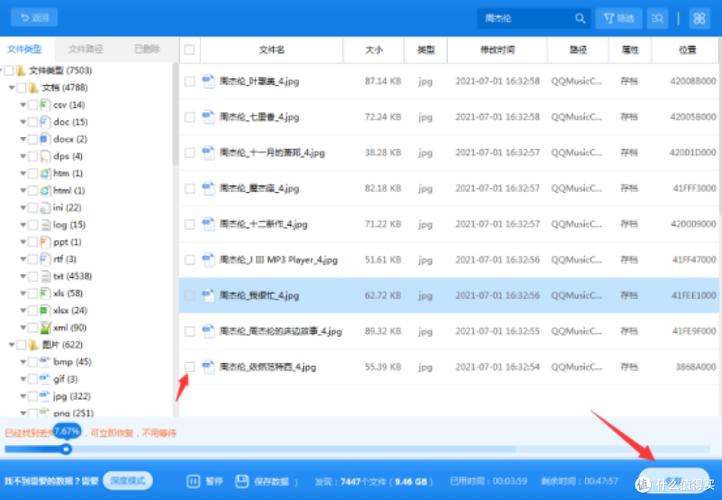Check the 周杰伦_魔杰座_4.jpg row checkbox
The width and height of the screenshot is (722, 500).
click(189, 188)
